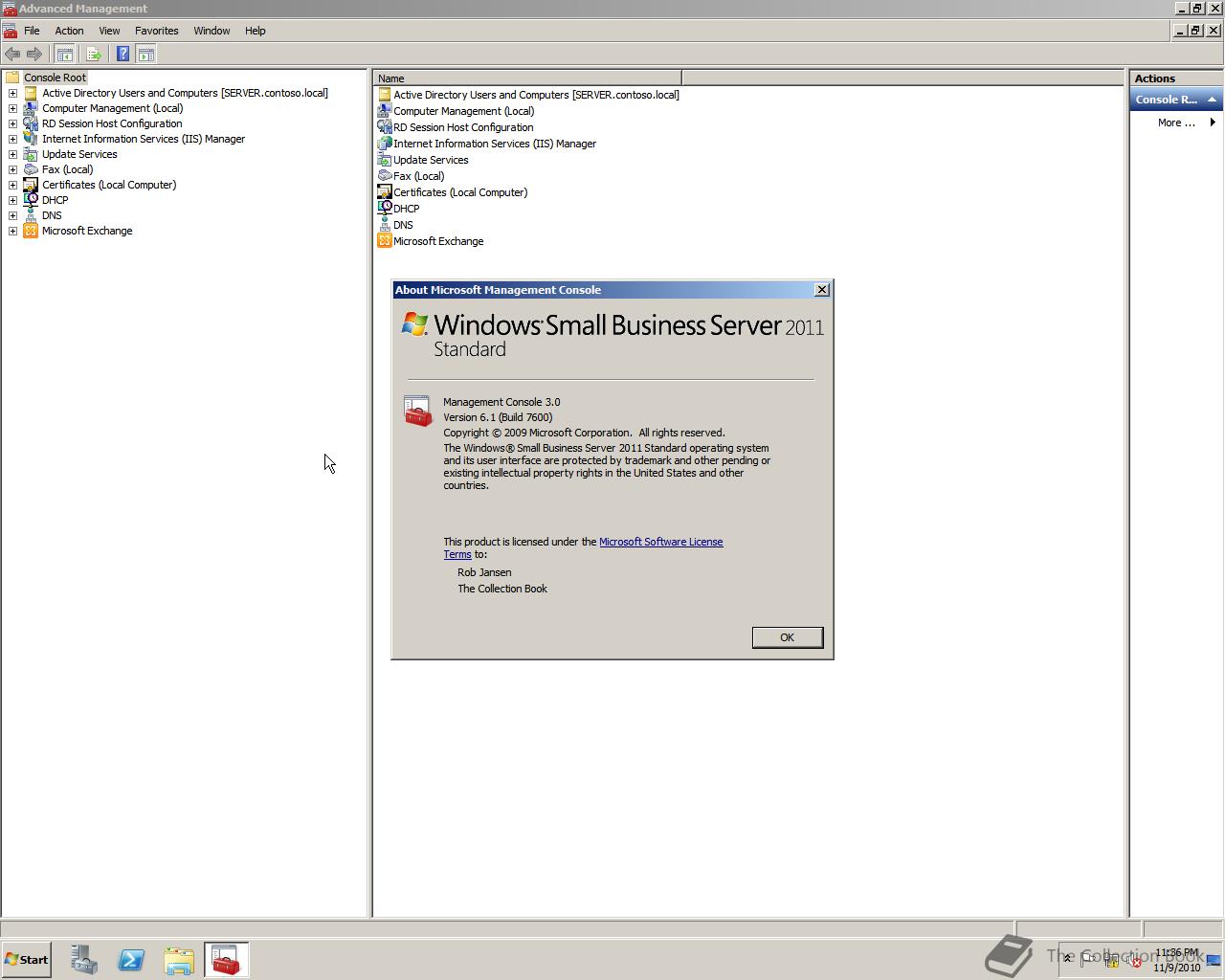
Task: Click the Forward arrow in the toolbar
Action: 34,55
